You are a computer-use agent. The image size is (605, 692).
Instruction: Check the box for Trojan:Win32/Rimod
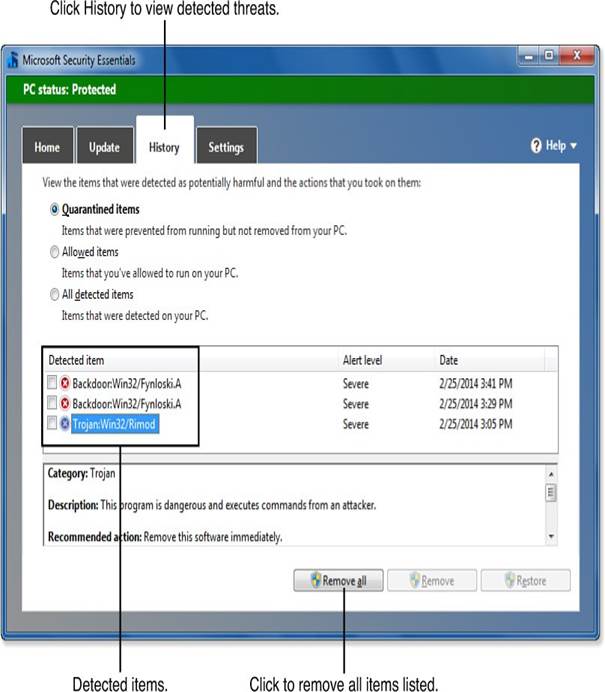[52, 423]
